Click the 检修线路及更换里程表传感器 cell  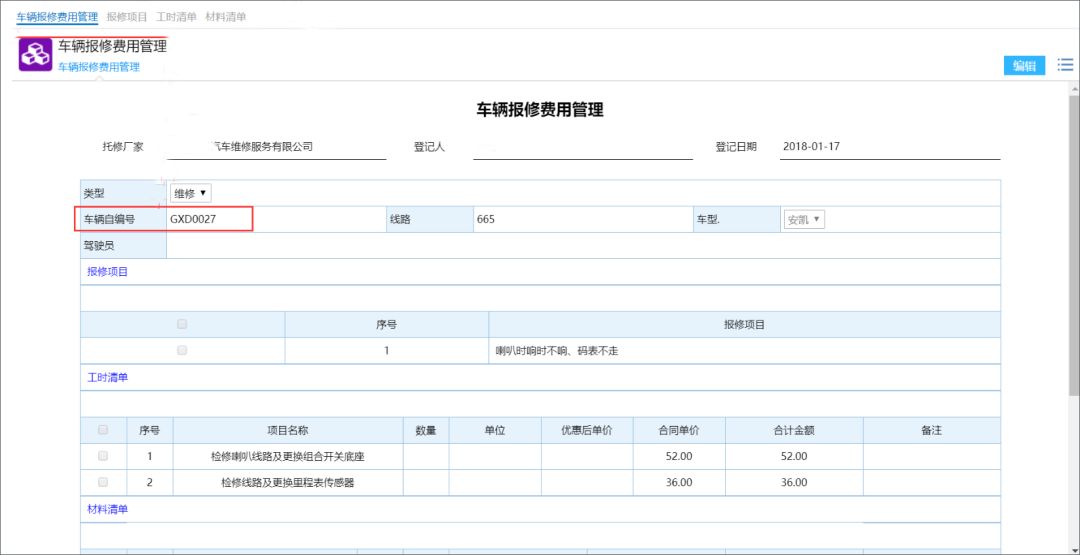tap(287, 482)
